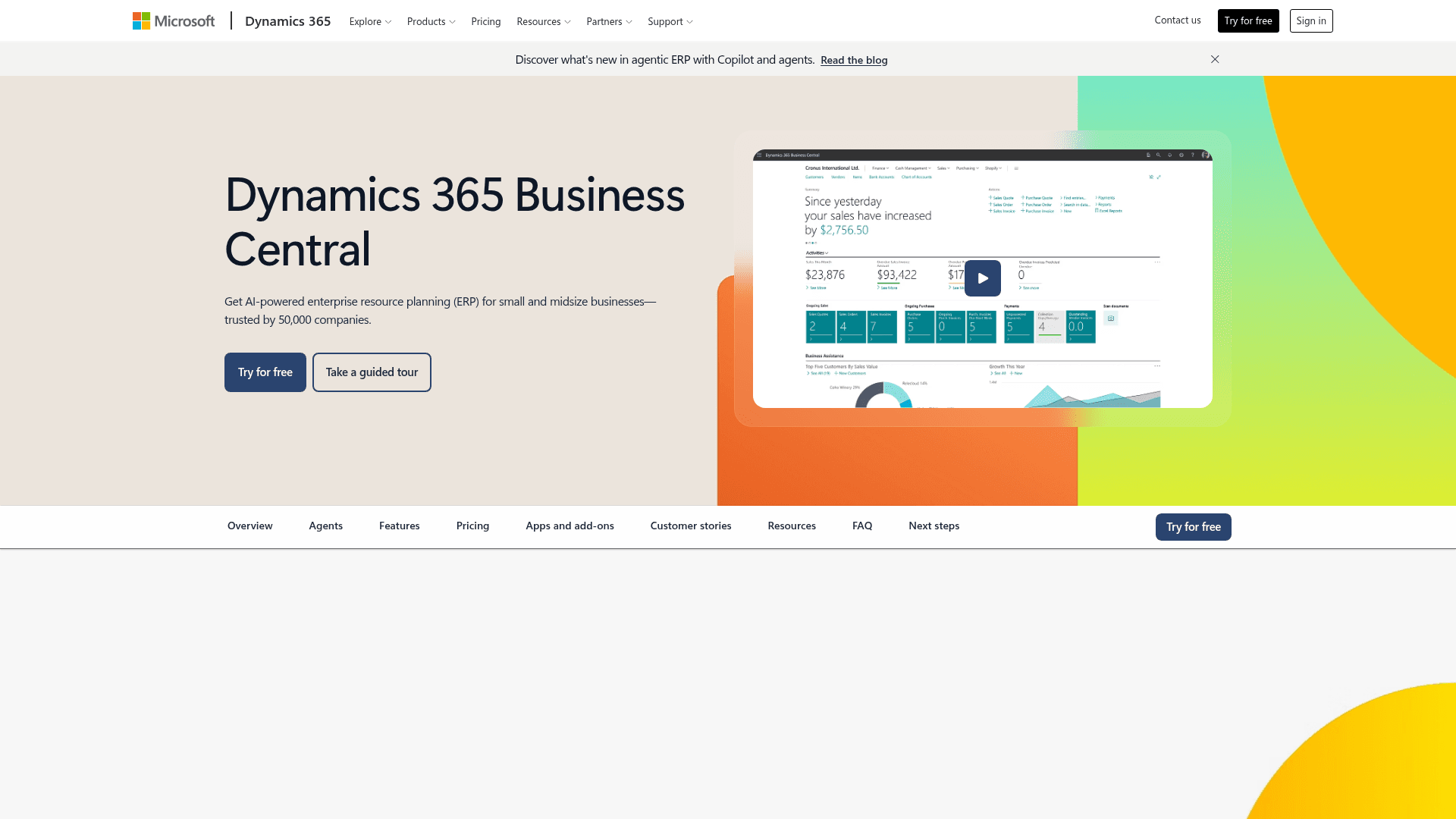This screenshot has height=819, width=1456.
Task: Go to Next steps section
Action: (x=934, y=526)
